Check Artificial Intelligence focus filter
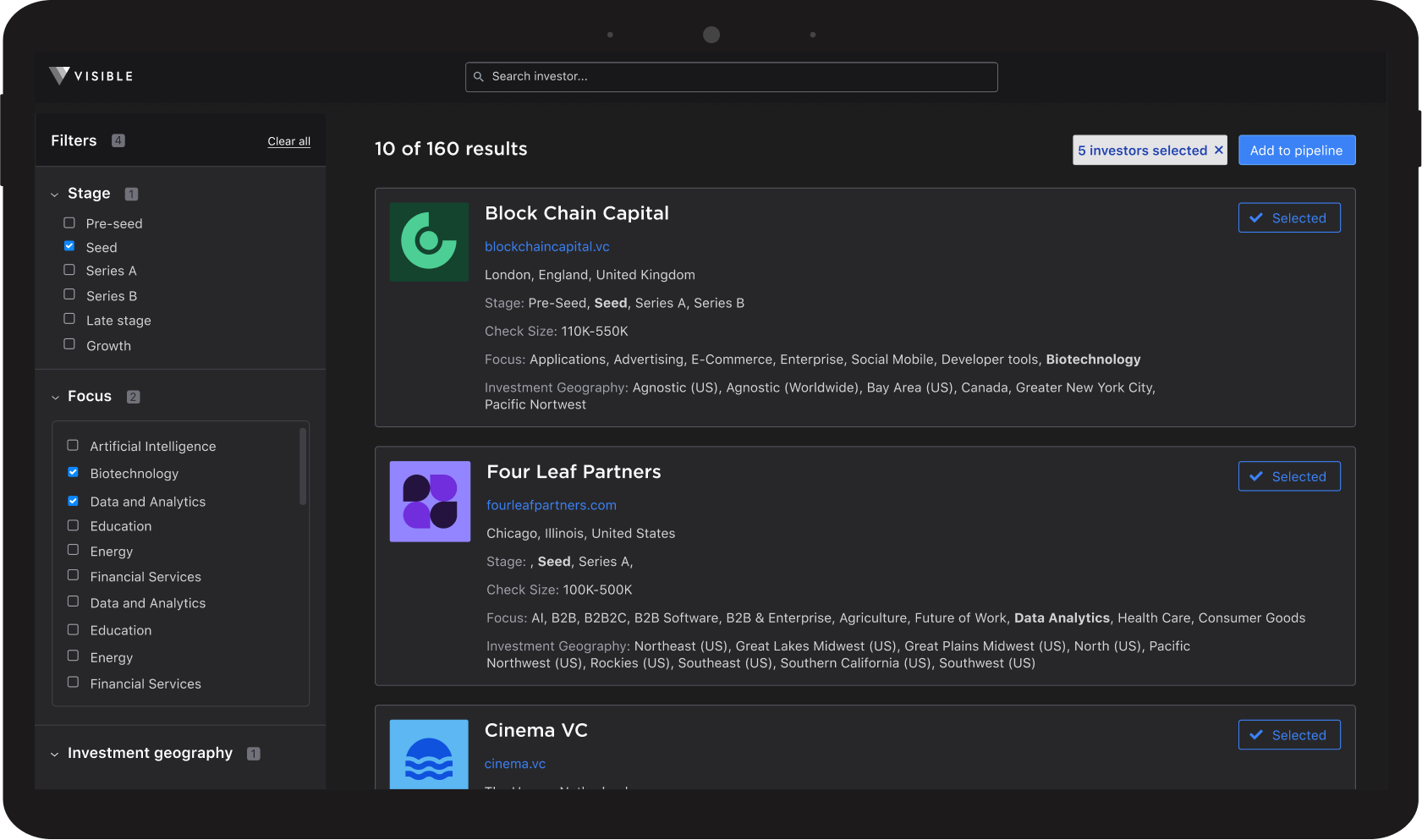The image size is (1422, 840). tap(73, 445)
